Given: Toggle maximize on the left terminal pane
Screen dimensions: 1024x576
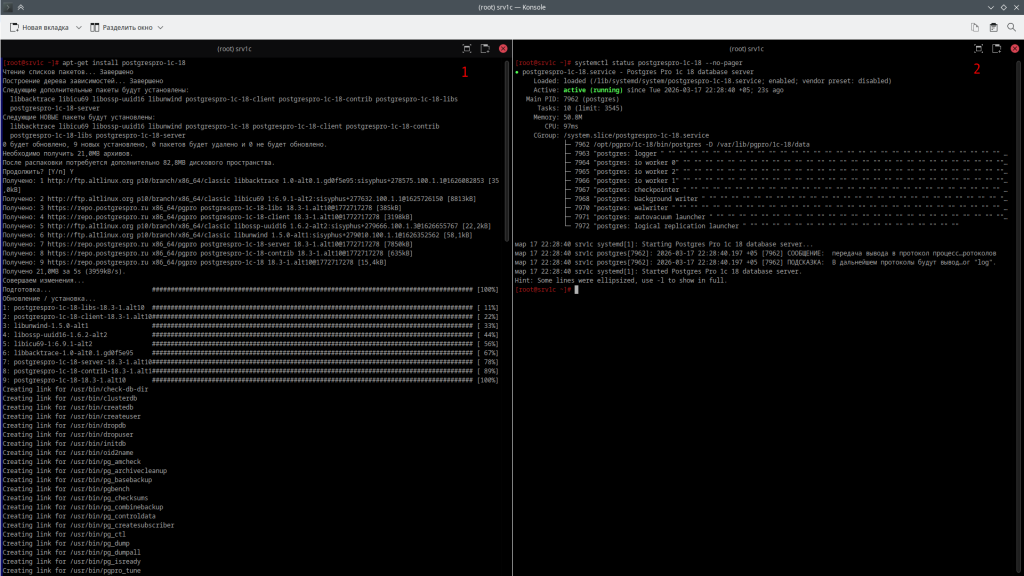Looking at the screenshot, I should [467, 48].
